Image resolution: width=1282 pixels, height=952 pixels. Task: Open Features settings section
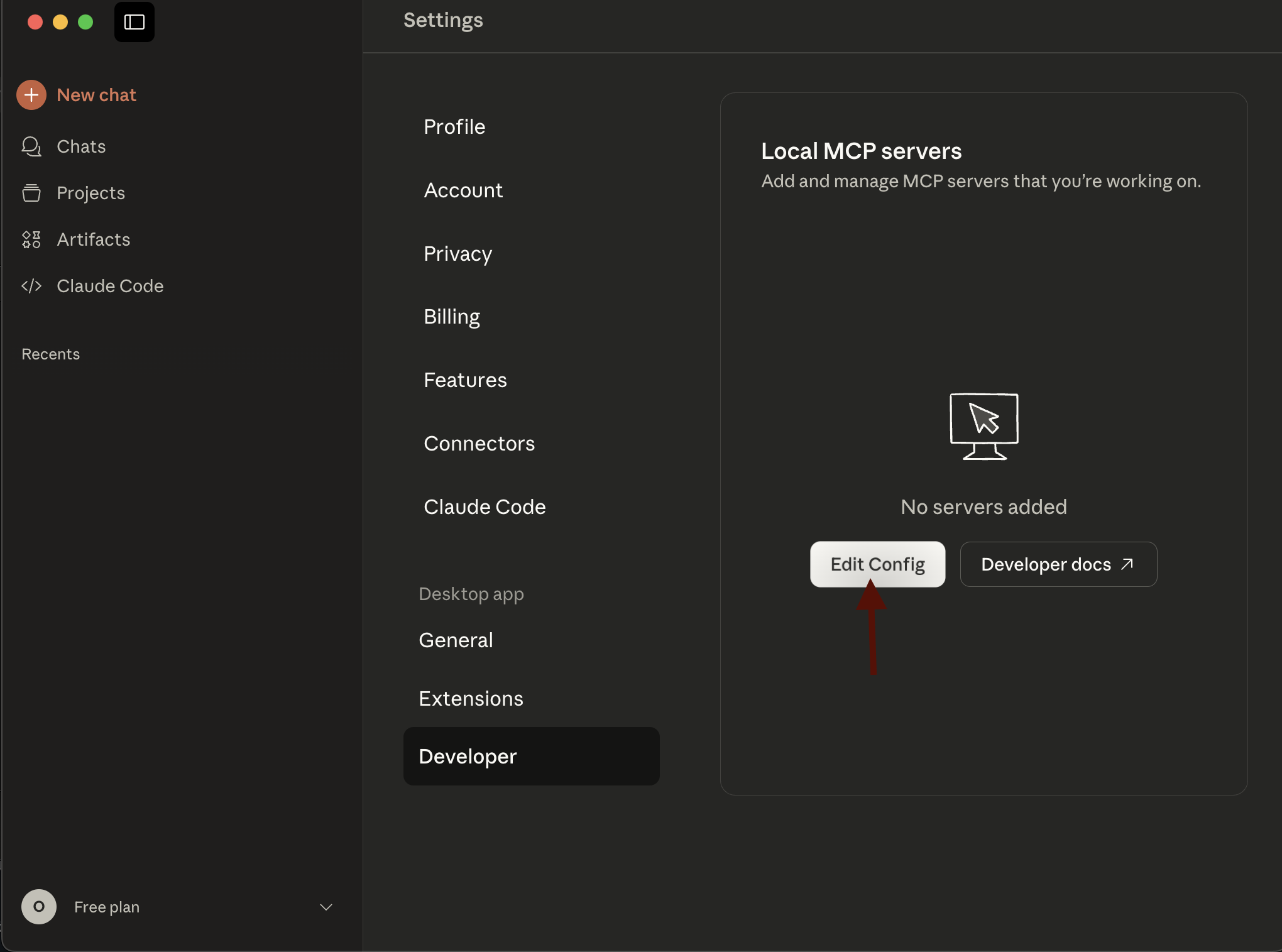(465, 380)
